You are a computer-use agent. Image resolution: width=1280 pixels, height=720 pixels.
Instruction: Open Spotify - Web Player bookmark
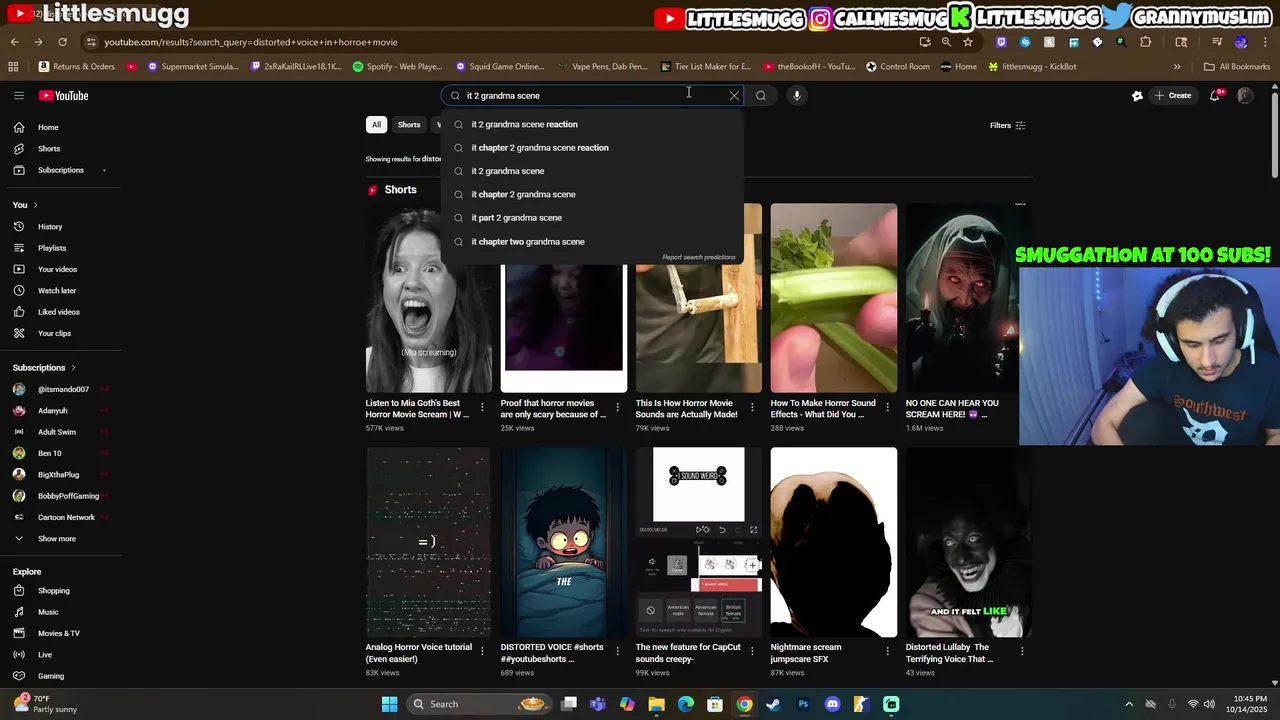pyautogui.click(x=398, y=67)
